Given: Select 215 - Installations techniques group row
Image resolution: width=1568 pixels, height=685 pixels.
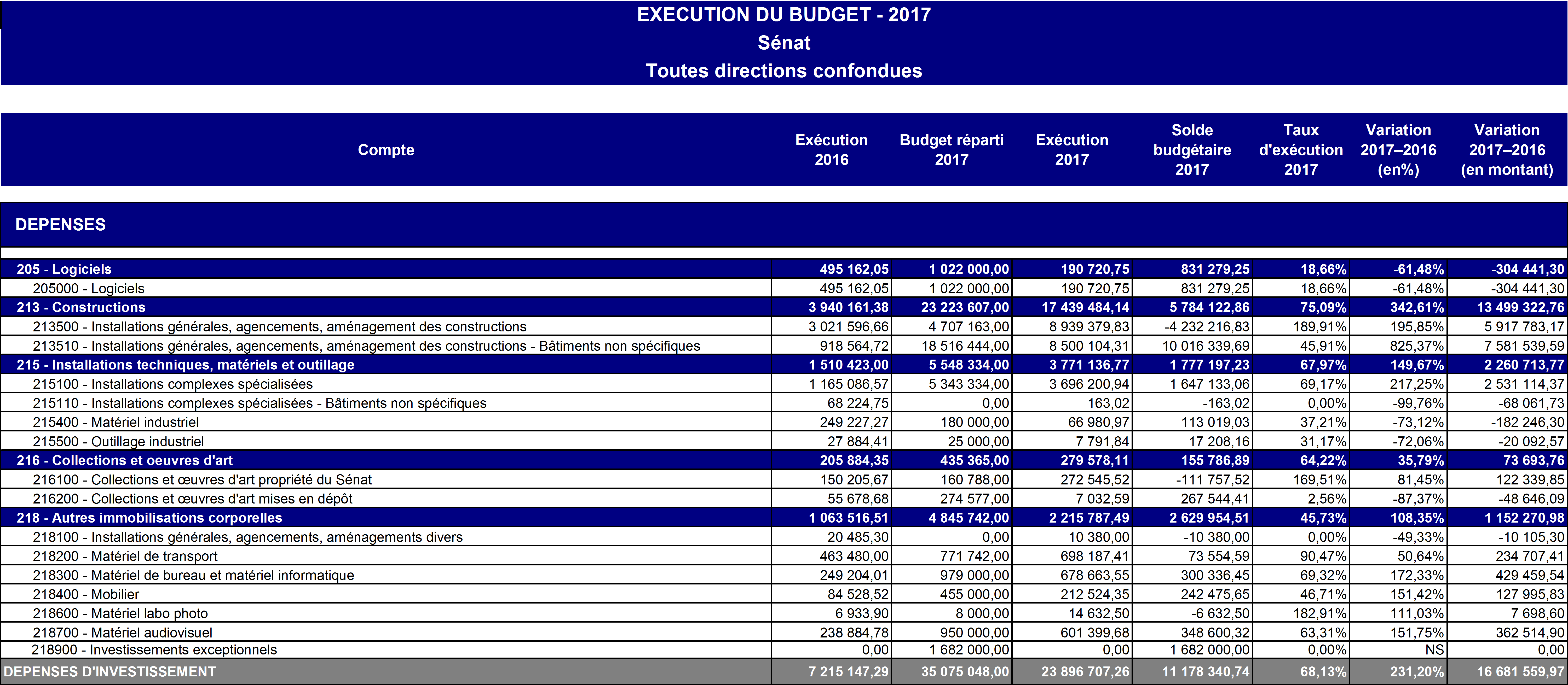Looking at the screenshot, I should pos(185,365).
